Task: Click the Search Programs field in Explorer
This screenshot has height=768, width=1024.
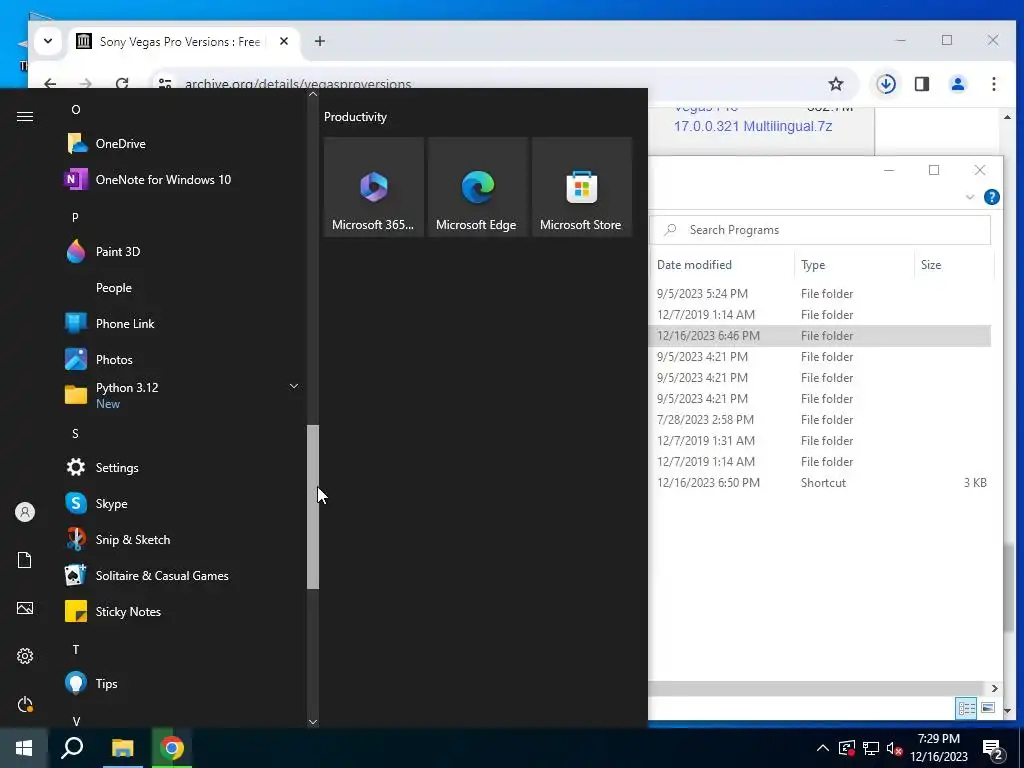Action: (820, 230)
